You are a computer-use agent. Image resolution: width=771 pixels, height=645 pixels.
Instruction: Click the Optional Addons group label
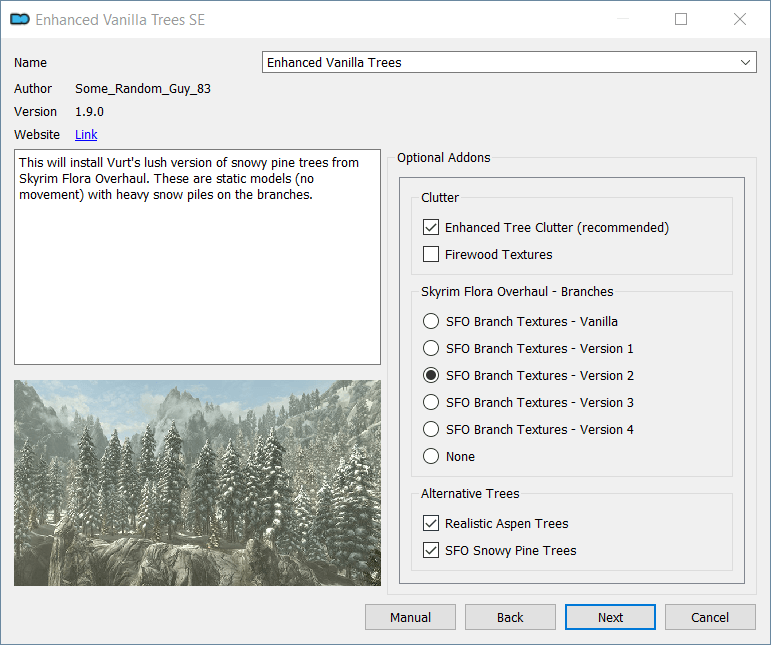coord(444,157)
